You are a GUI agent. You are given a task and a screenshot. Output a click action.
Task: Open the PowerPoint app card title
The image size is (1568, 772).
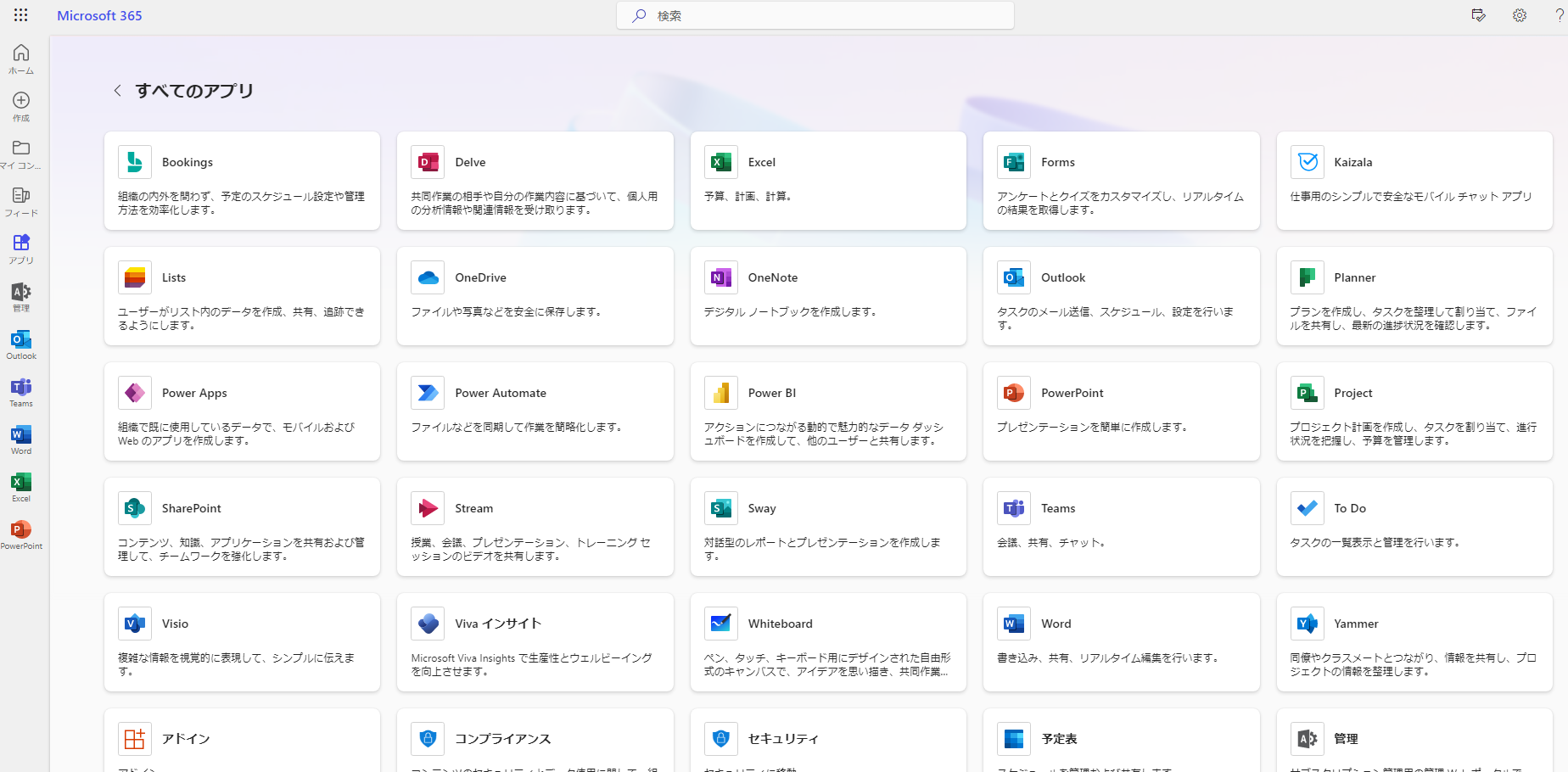point(1072,393)
